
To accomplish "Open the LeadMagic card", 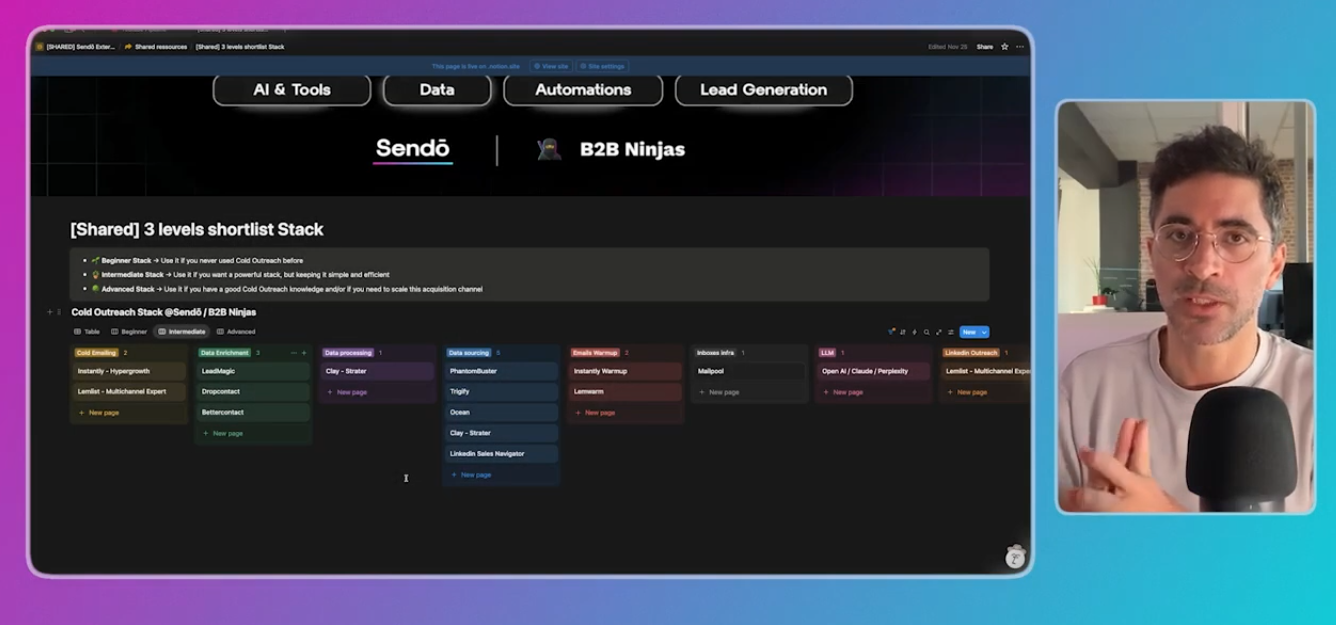I will coord(253,371).
